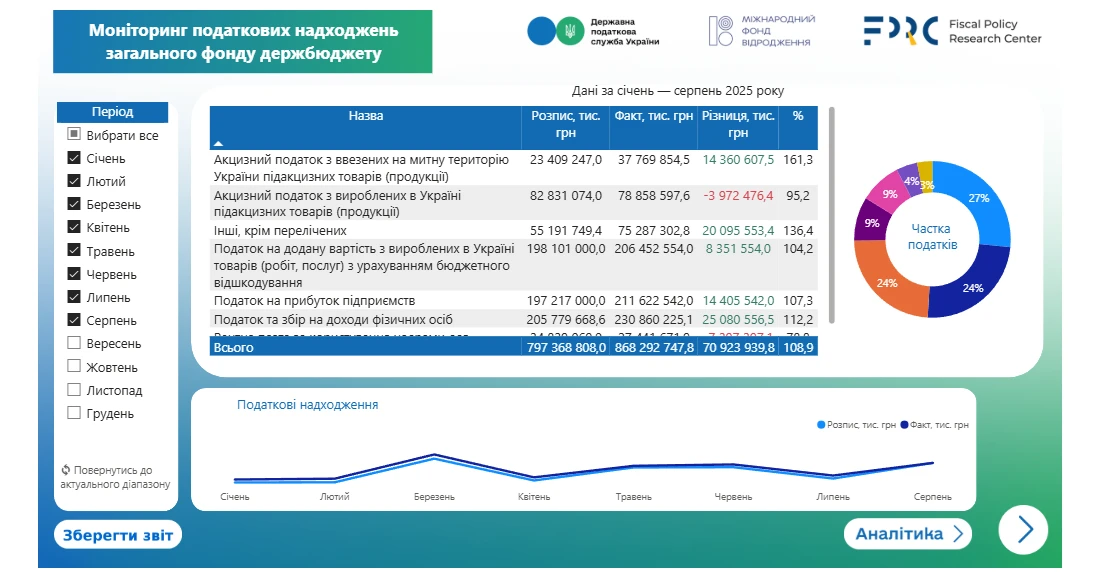
Task: Click the value 197 217 000,0
Action: [566, 301]
